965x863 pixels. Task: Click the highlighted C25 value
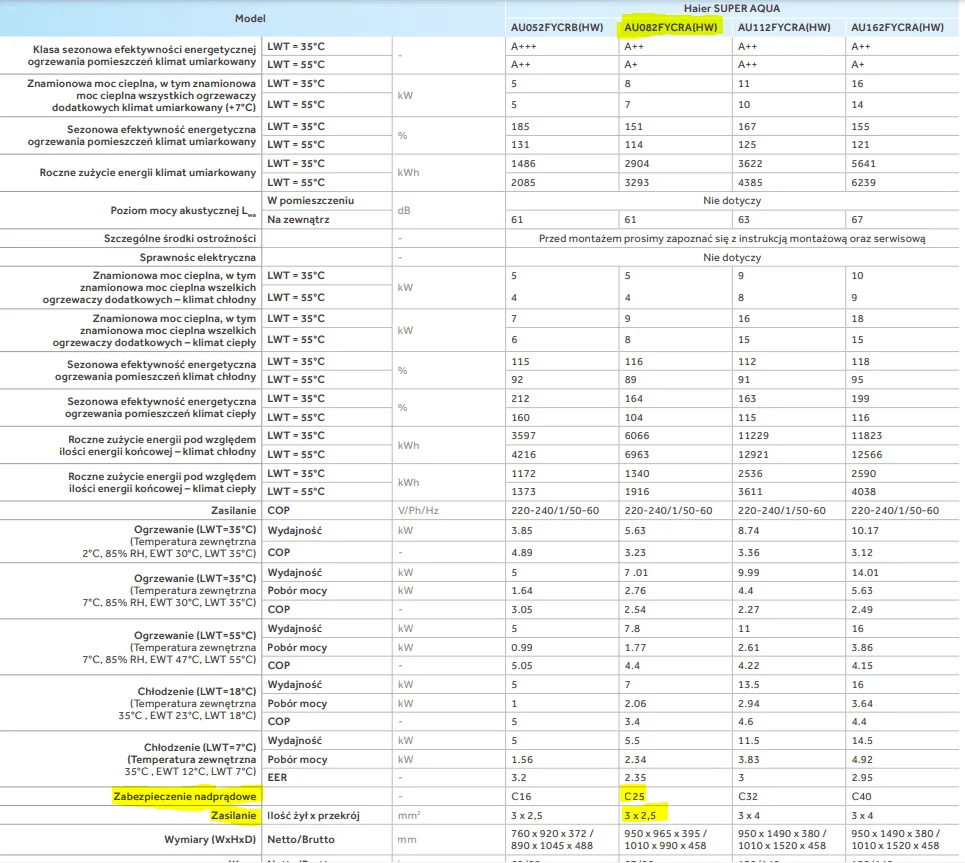point(635,796)
